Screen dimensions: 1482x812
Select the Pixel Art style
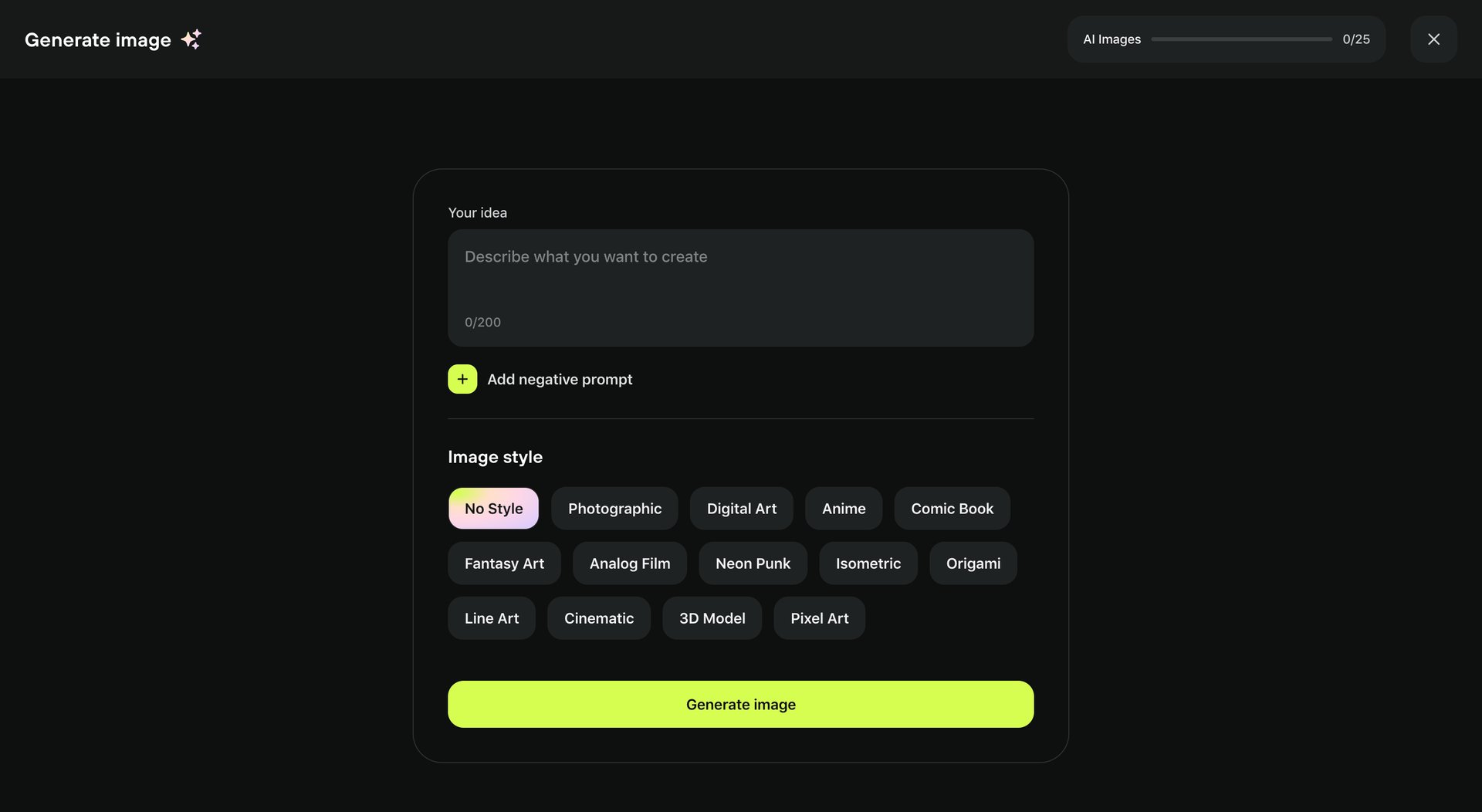(x=819, y=618)
